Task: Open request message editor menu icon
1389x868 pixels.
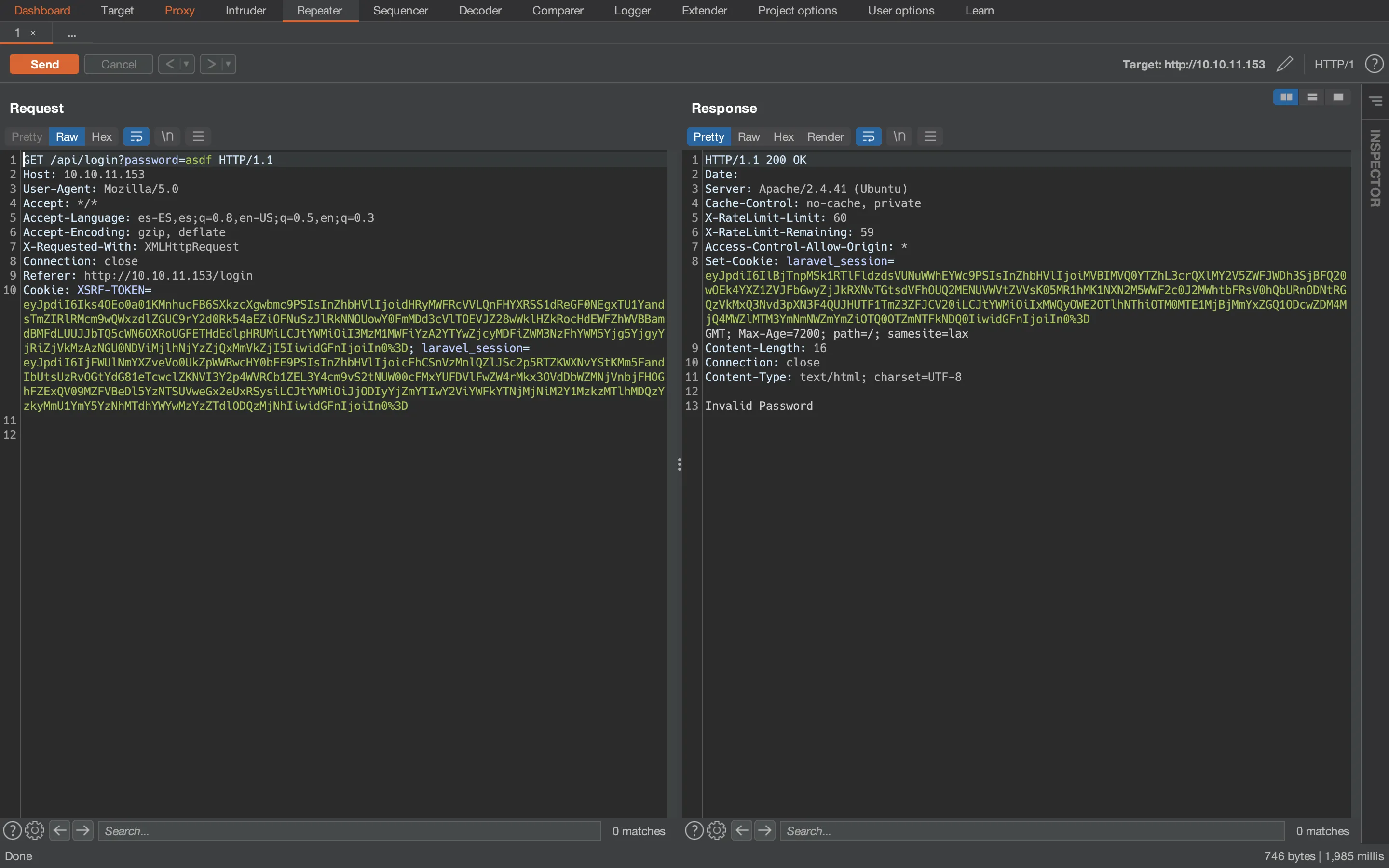Action: coord(198,136)
